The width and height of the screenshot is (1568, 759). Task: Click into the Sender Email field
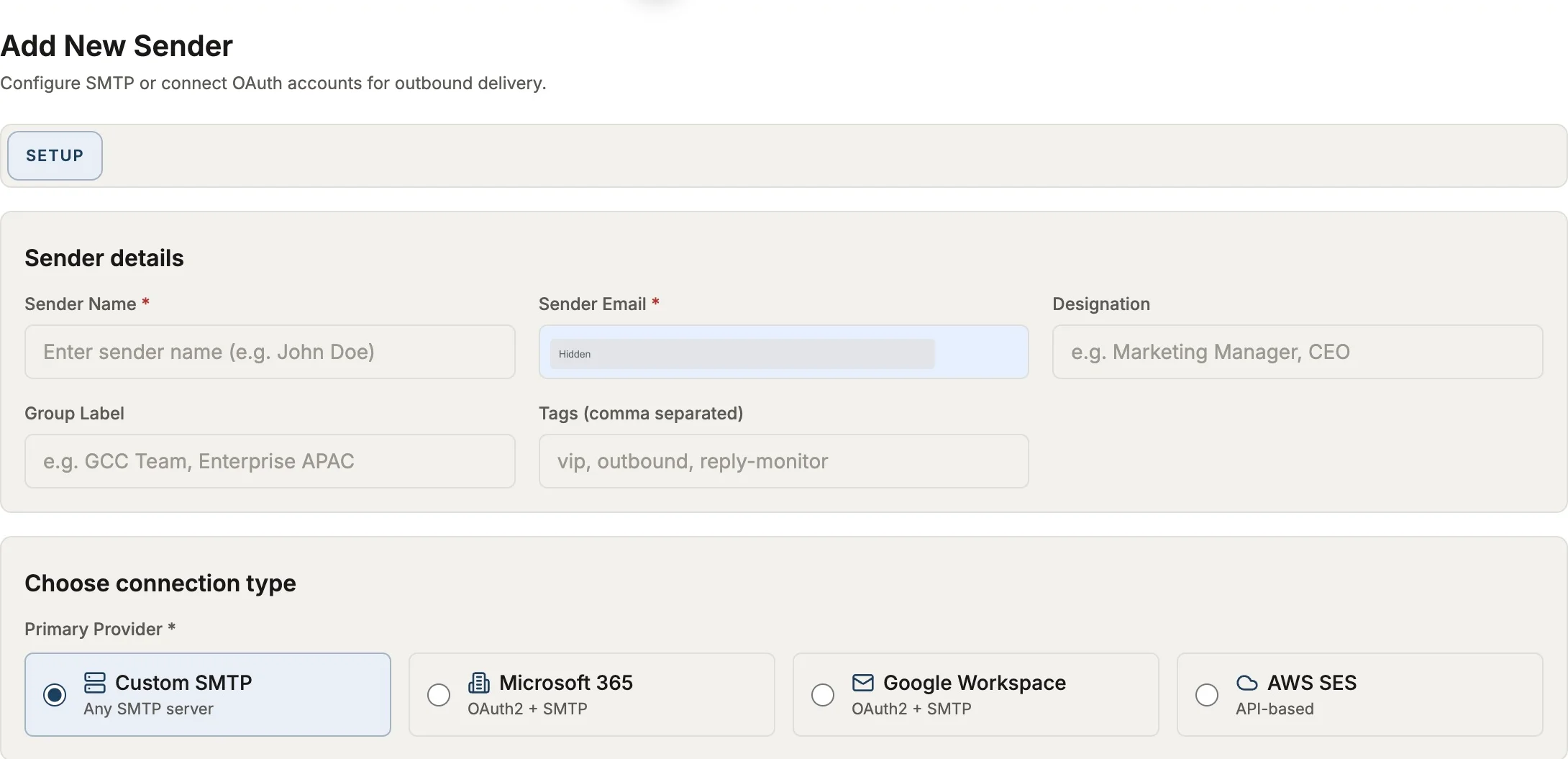[784, 352]
